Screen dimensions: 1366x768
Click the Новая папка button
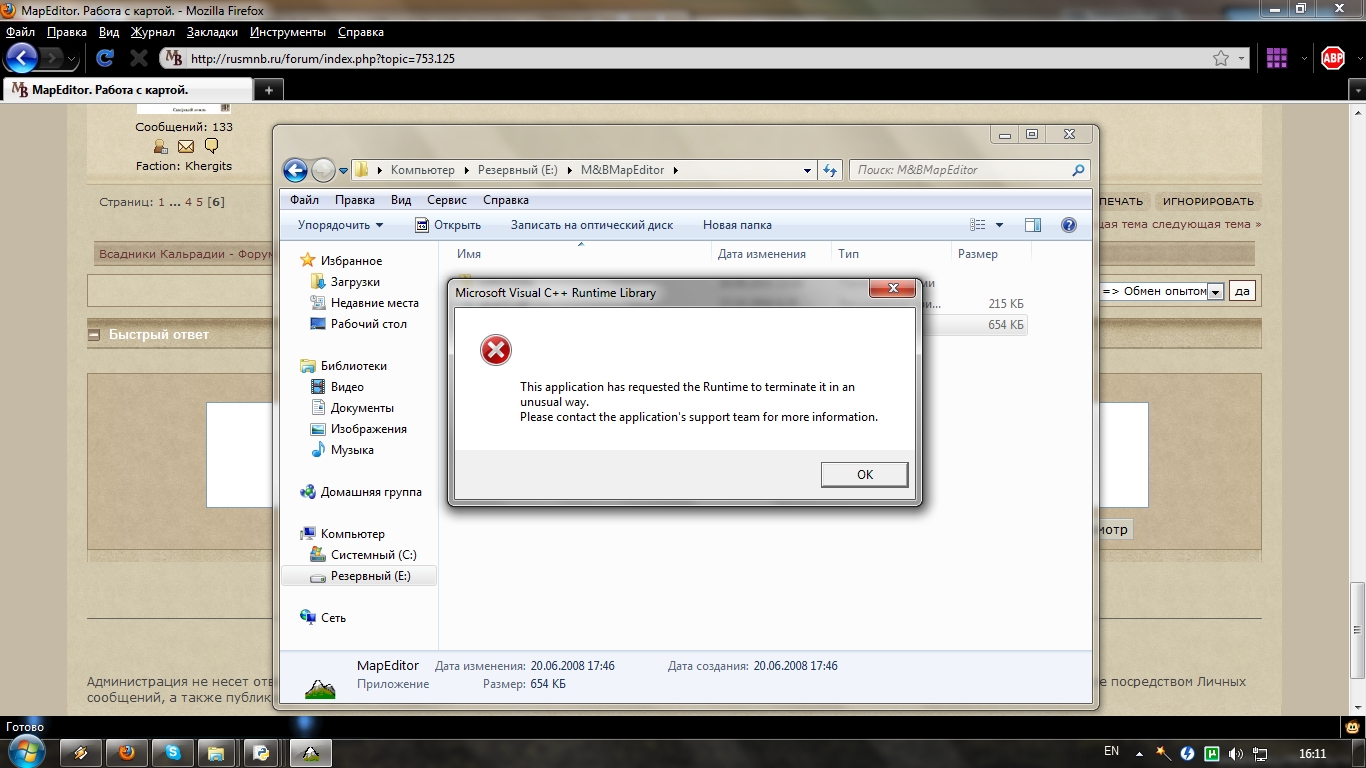[737, 225]
